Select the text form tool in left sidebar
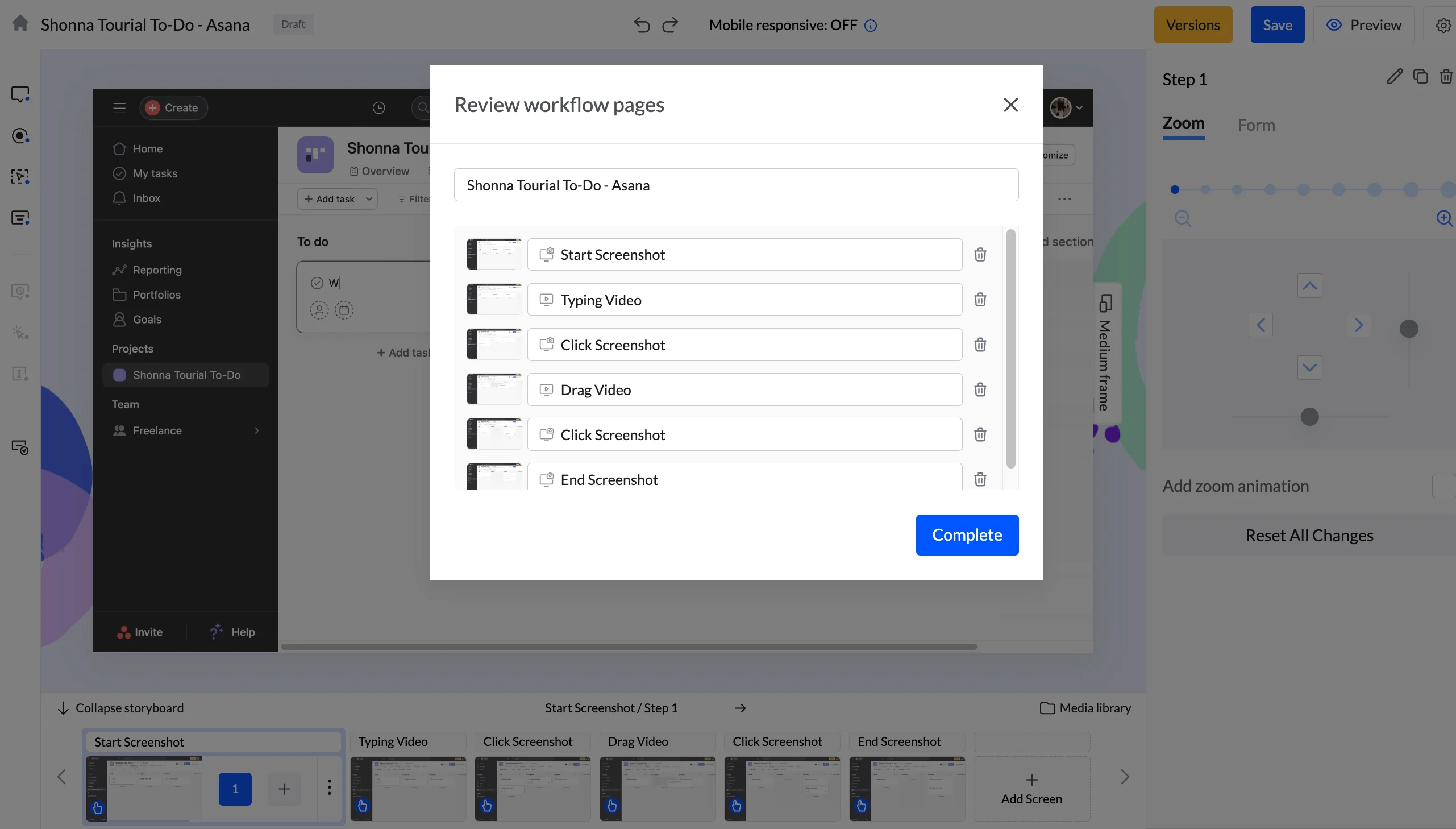The image size is (1456, 829). (20, 218)
